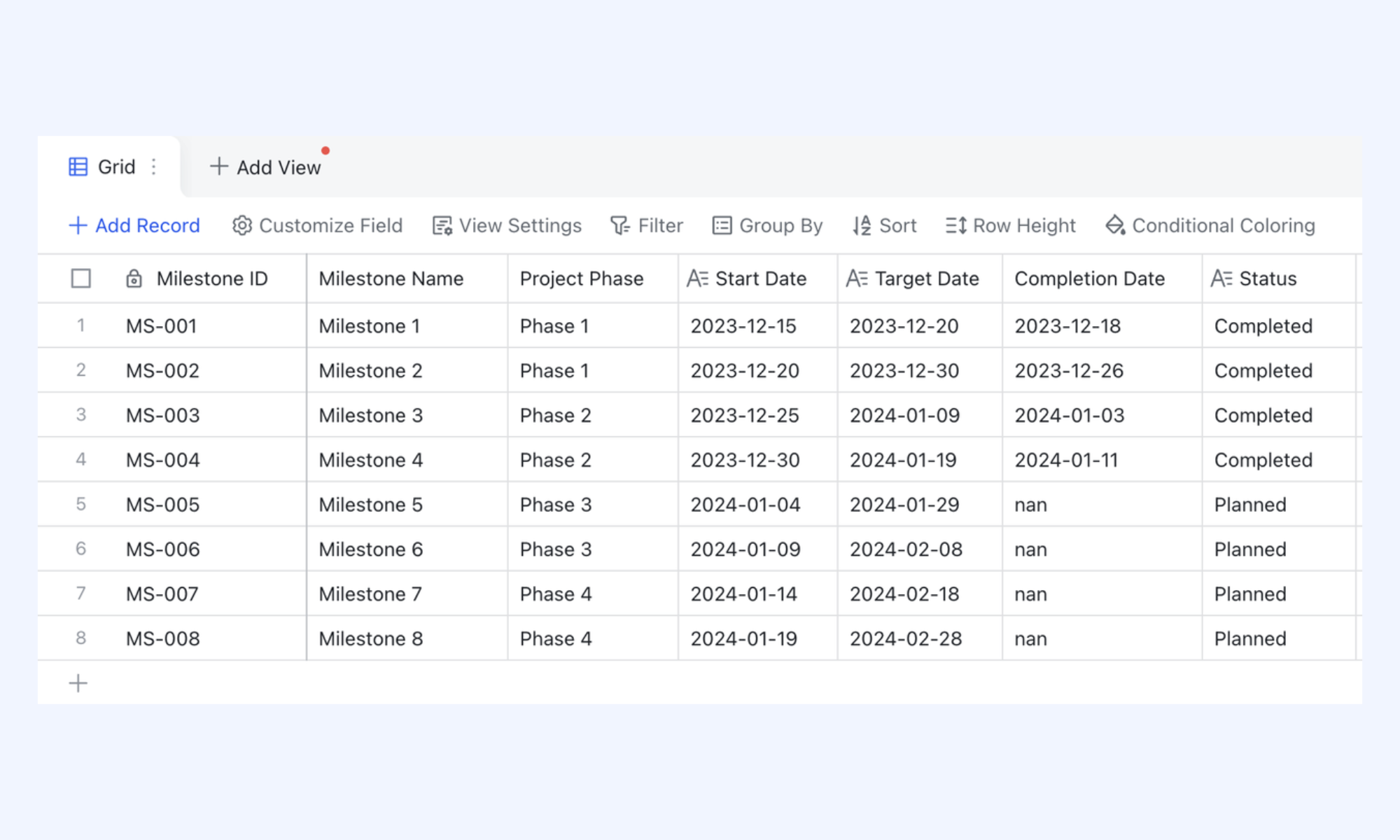The width and height of the screenshot is (1400, 840).
Task: Click the target date 2024-02-08 cell
Action: point(920,549)
